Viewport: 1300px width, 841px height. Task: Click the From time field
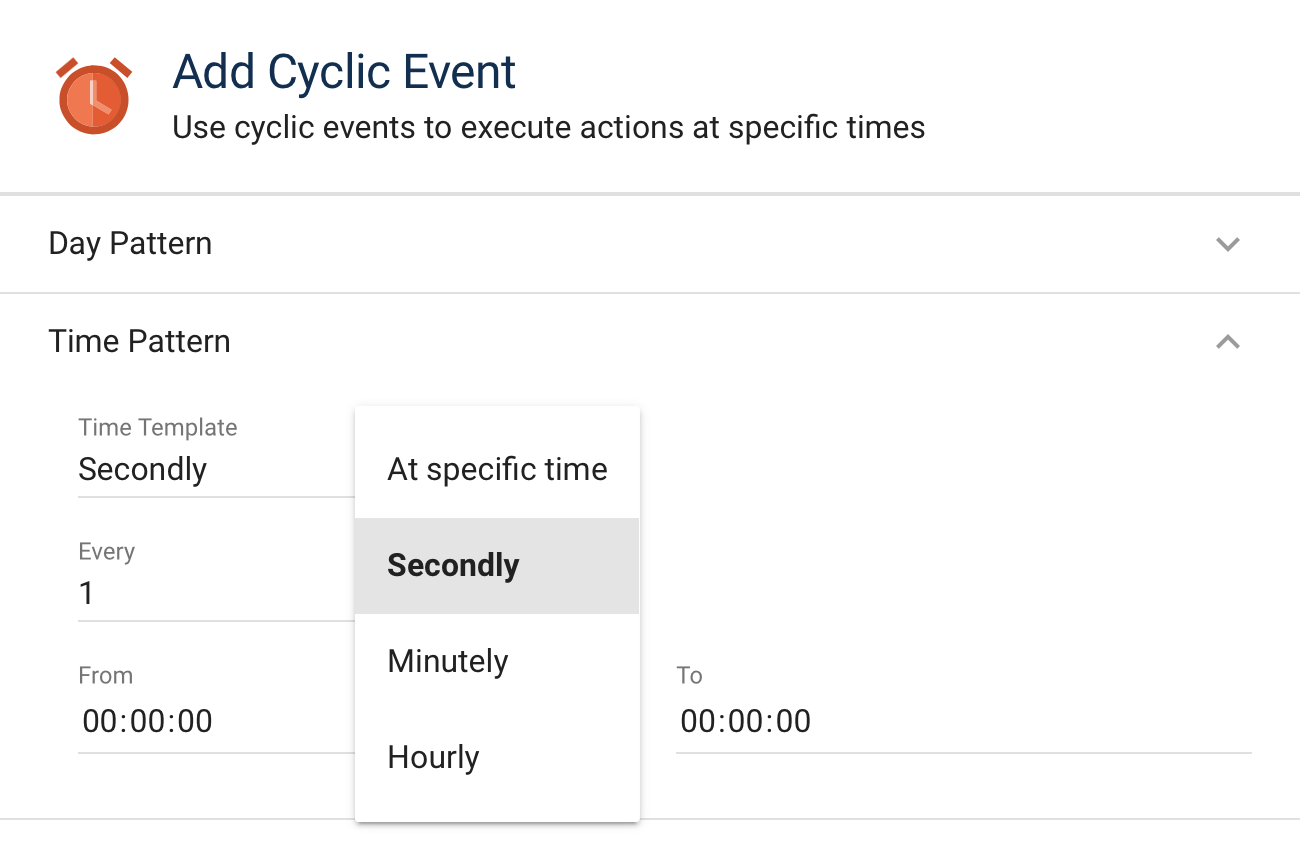pyautogui.click(x=146, y=721)
